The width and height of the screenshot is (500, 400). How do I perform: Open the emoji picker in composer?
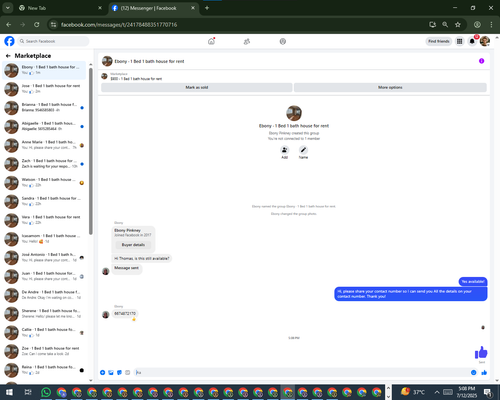(x=473, y=372)
